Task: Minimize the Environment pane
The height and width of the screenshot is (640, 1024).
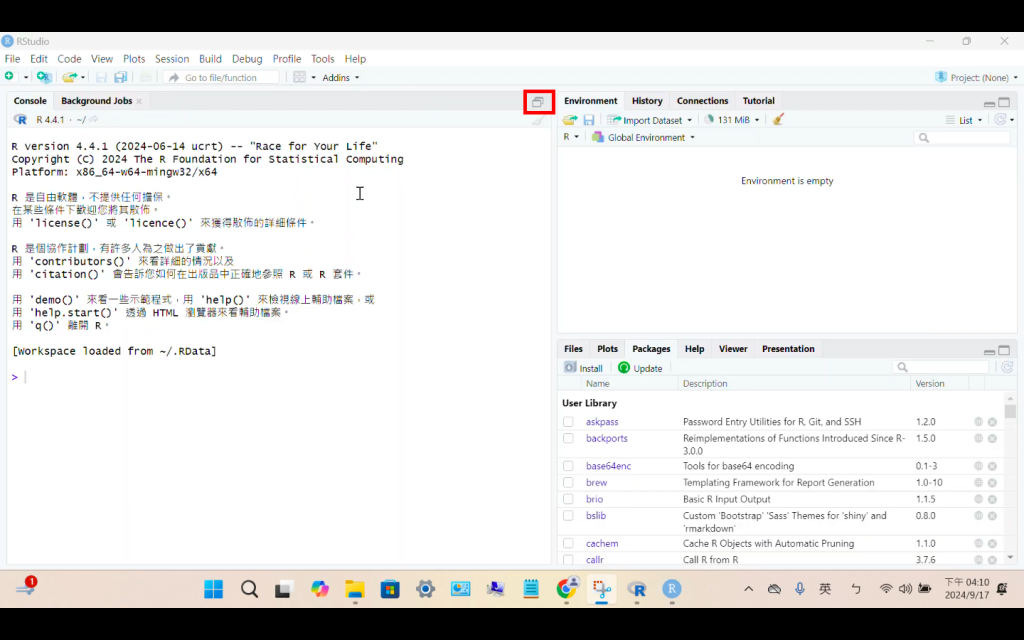Action: (989, 103)
